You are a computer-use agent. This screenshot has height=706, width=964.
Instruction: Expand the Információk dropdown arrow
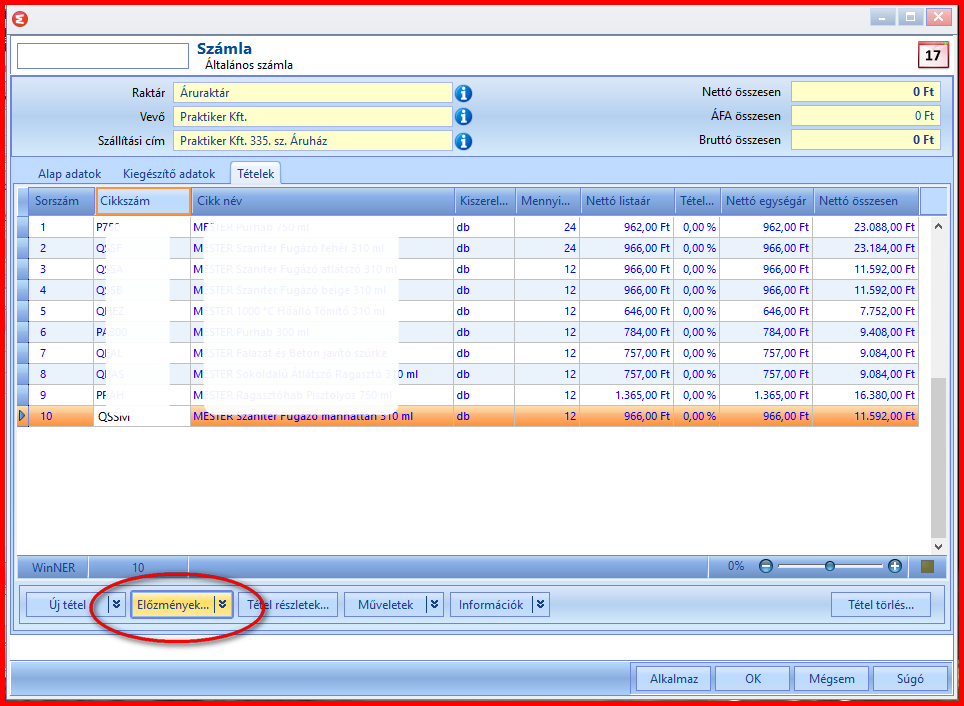[x=540, y=605]
